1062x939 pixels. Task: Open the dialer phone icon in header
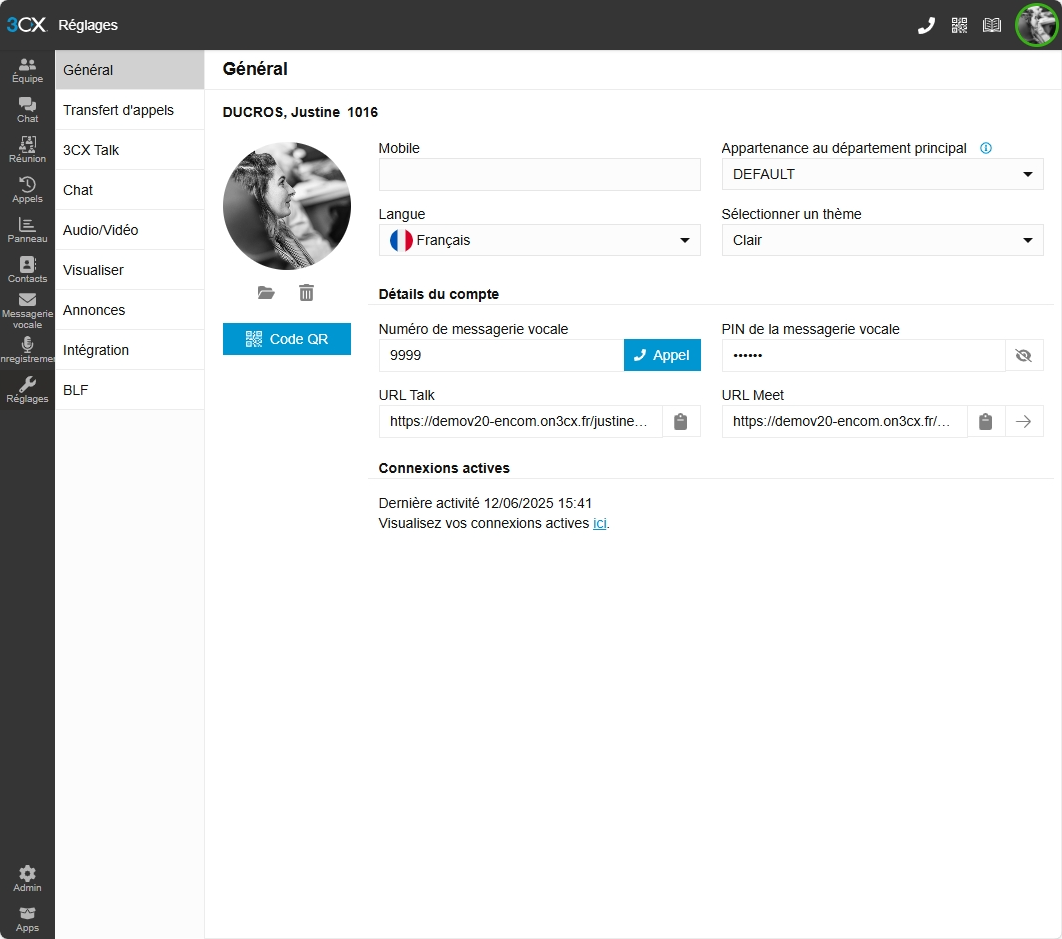click(926, 26)
